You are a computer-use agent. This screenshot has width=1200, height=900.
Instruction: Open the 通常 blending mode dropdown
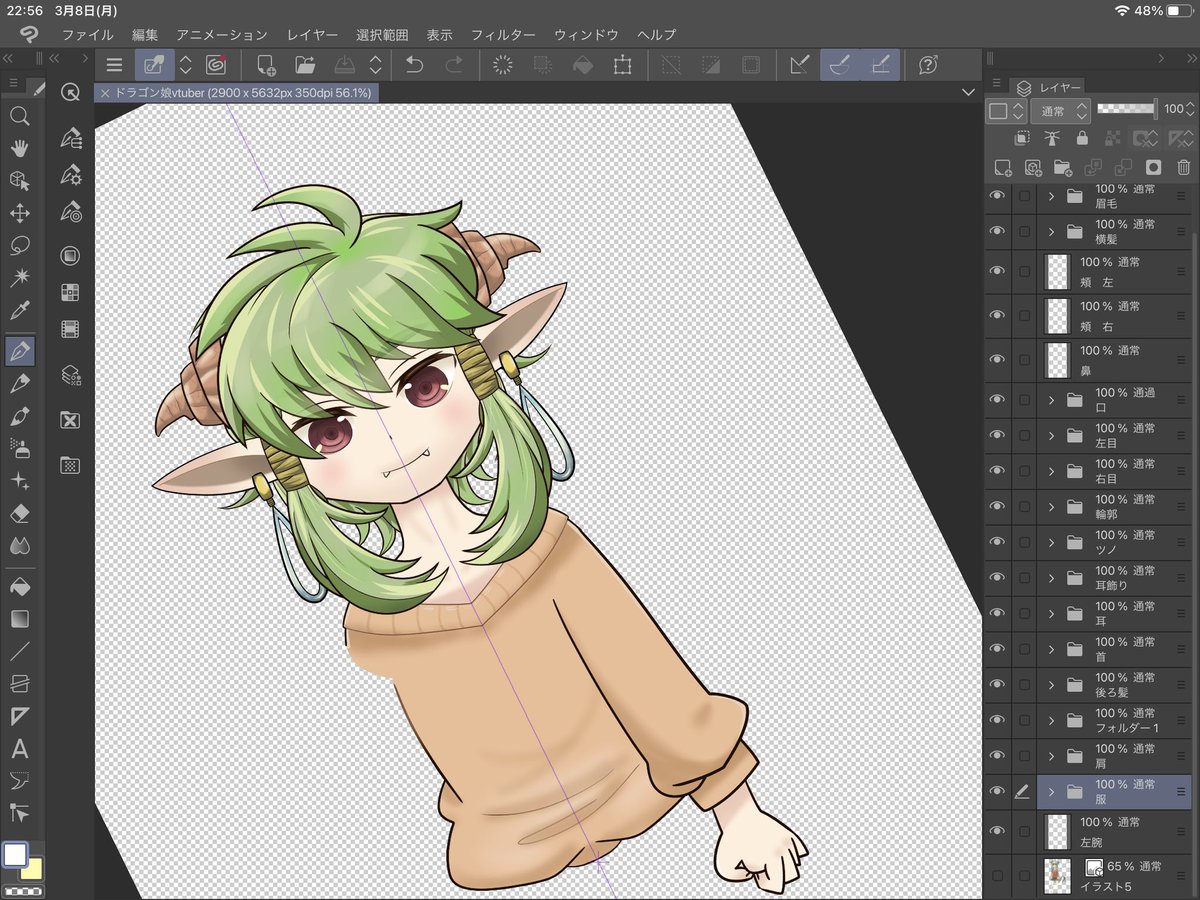coord(1060,110)
